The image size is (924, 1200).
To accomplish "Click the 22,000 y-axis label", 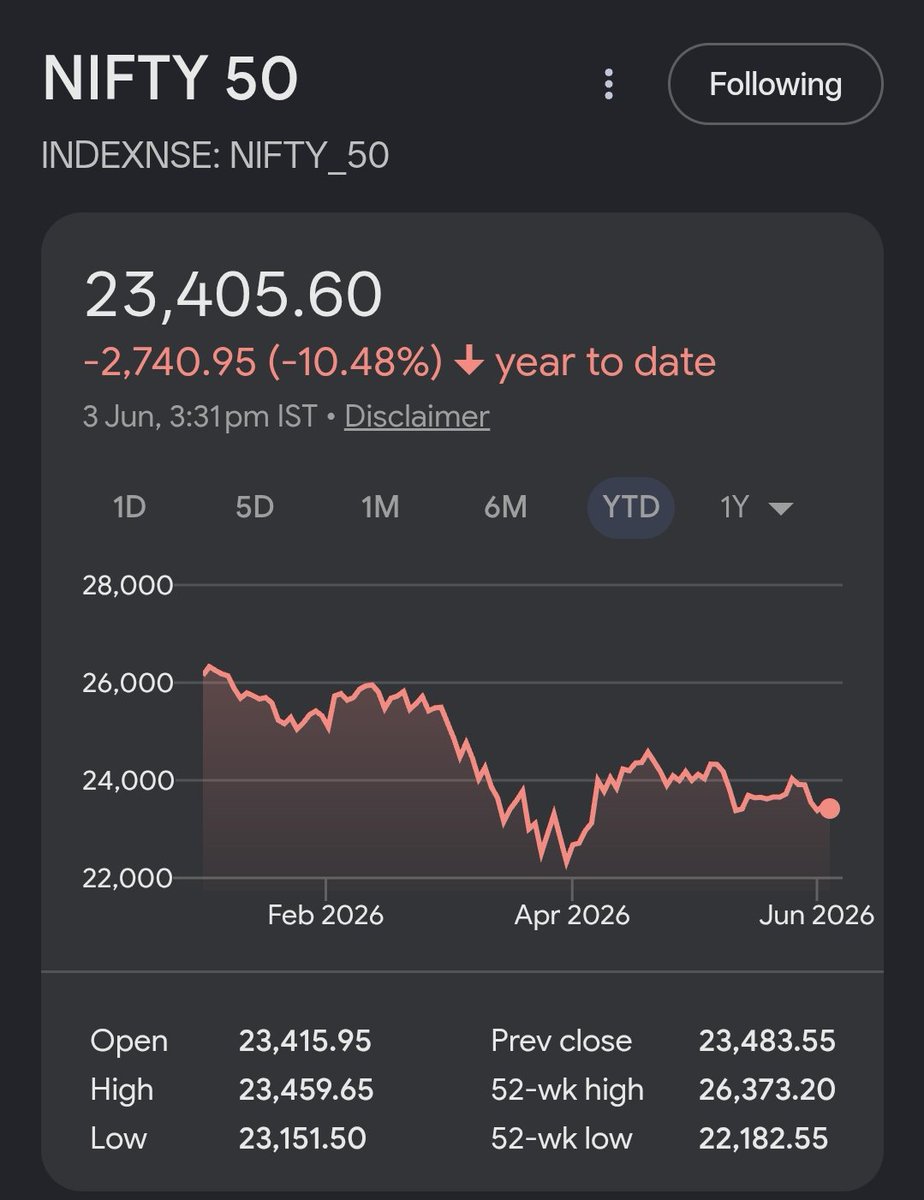I will (x=128, y=878).
